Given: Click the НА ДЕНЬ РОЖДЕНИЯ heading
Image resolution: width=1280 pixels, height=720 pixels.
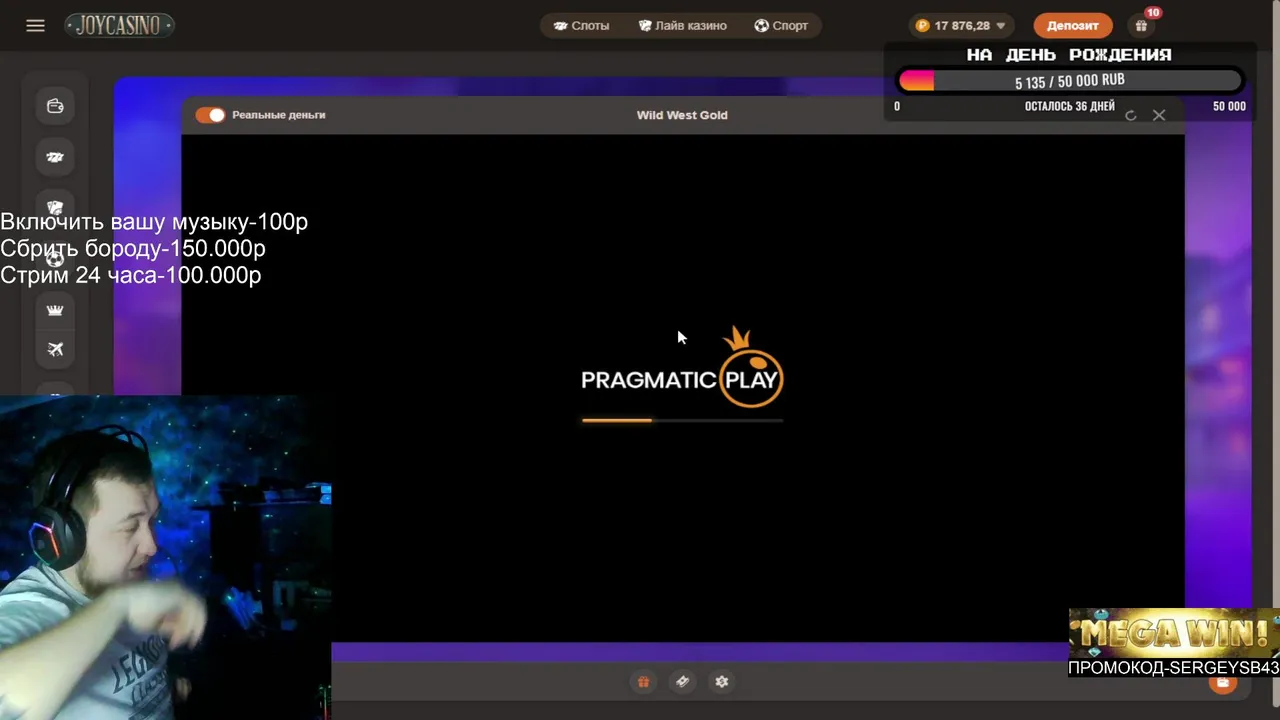Looking at the screenshot, I should coord(1069,55).
